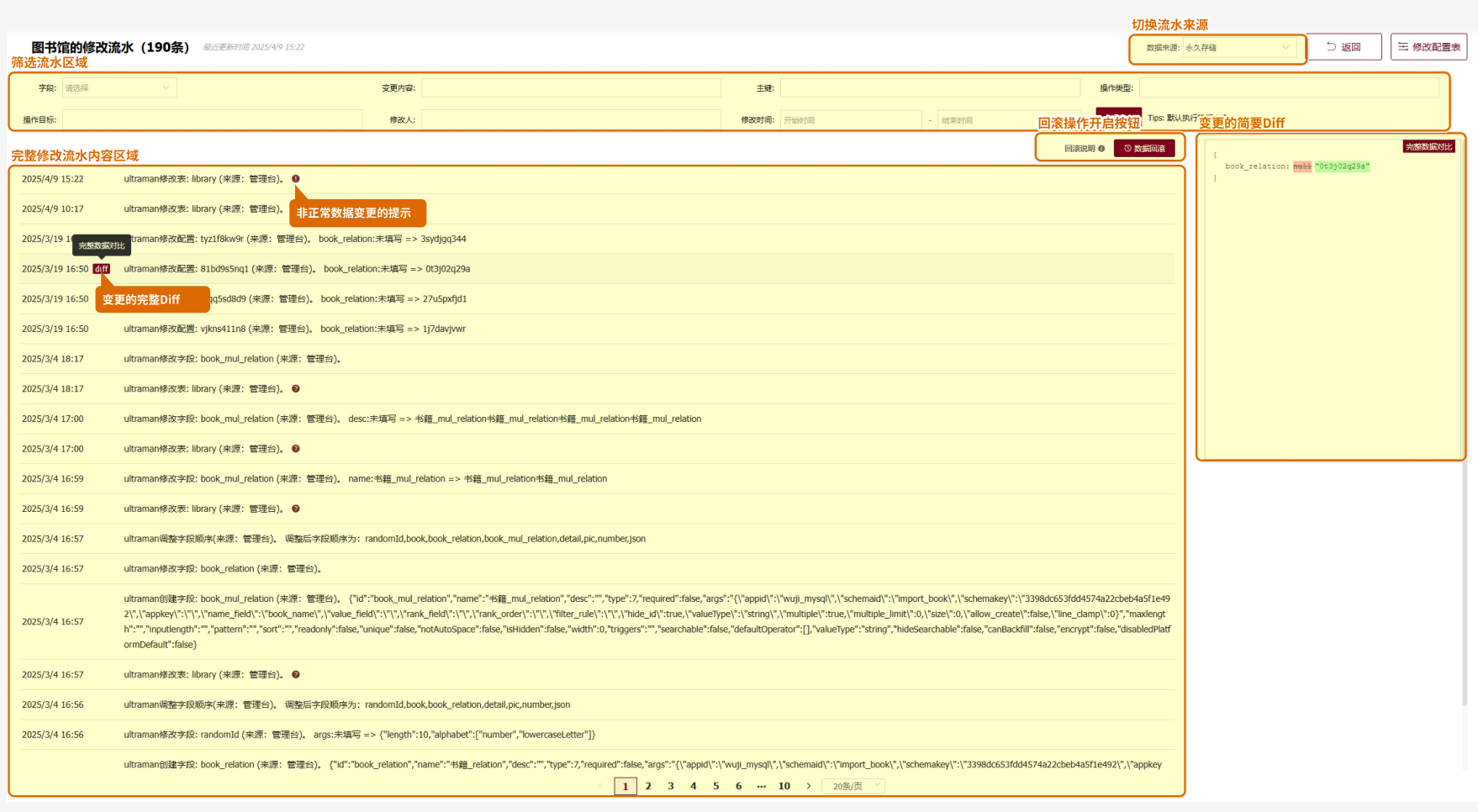The width and height of the screenshot is (1478, 812).
Task: Click warning icon on 2025/3/4 17:00 library row
Action: (296, 449)
